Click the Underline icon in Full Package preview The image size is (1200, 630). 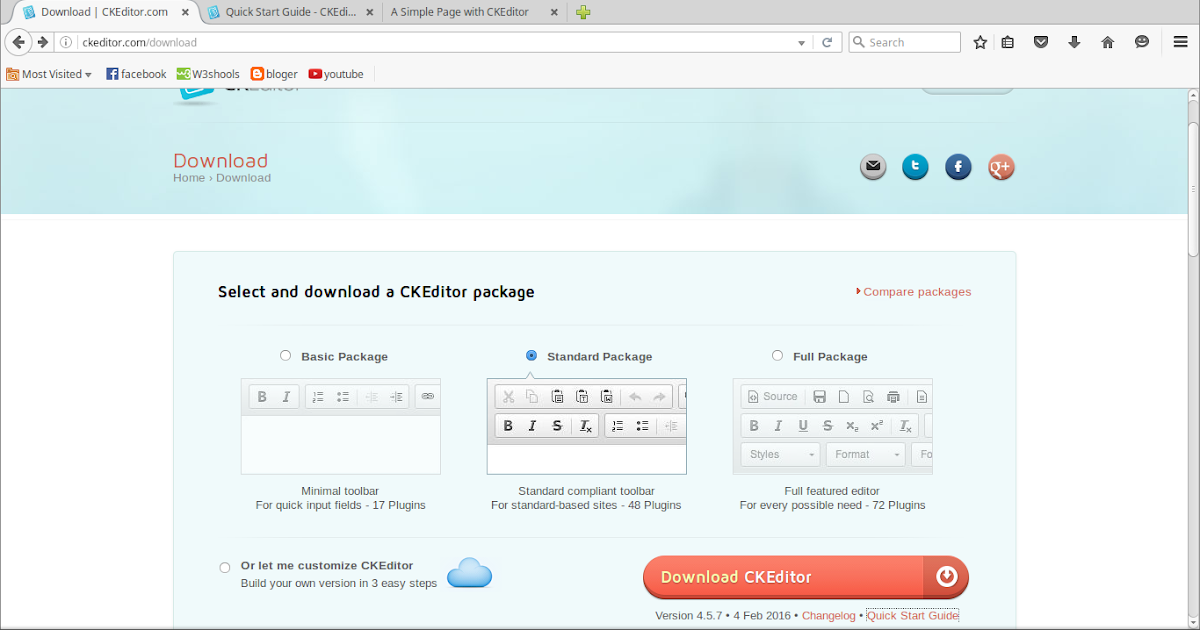click(803, 426)
